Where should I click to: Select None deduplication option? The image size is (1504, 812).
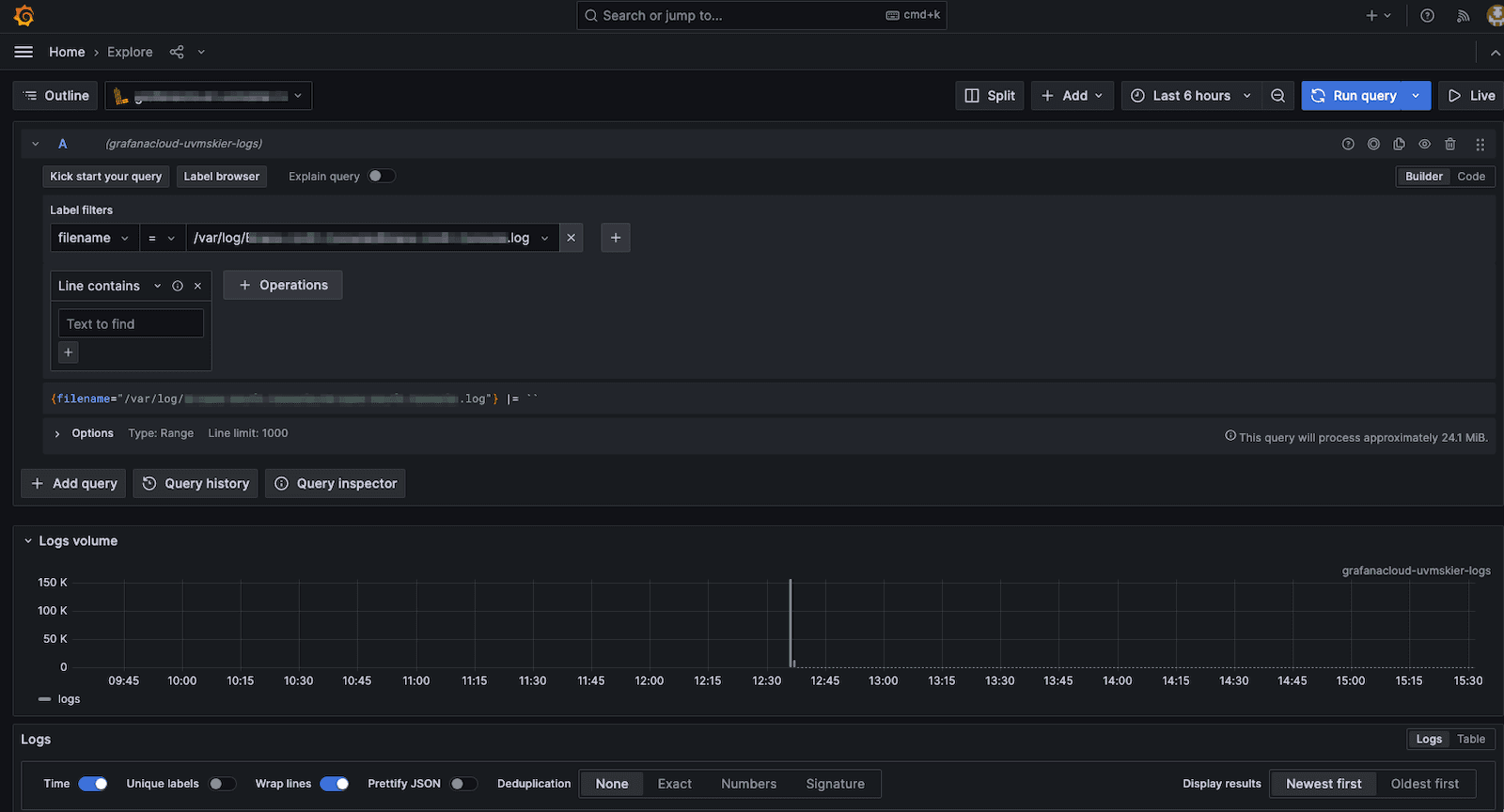point(612,784)
